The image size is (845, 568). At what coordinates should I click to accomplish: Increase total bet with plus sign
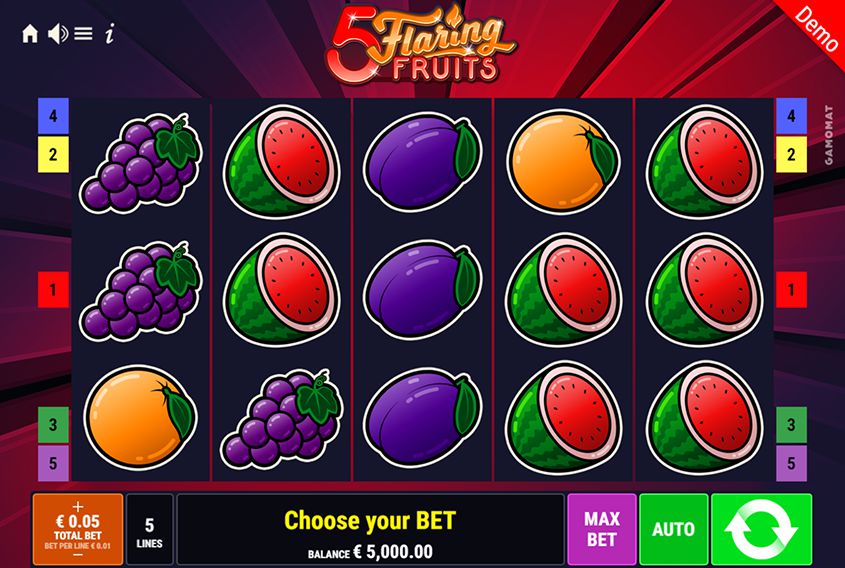click(78, 507)
